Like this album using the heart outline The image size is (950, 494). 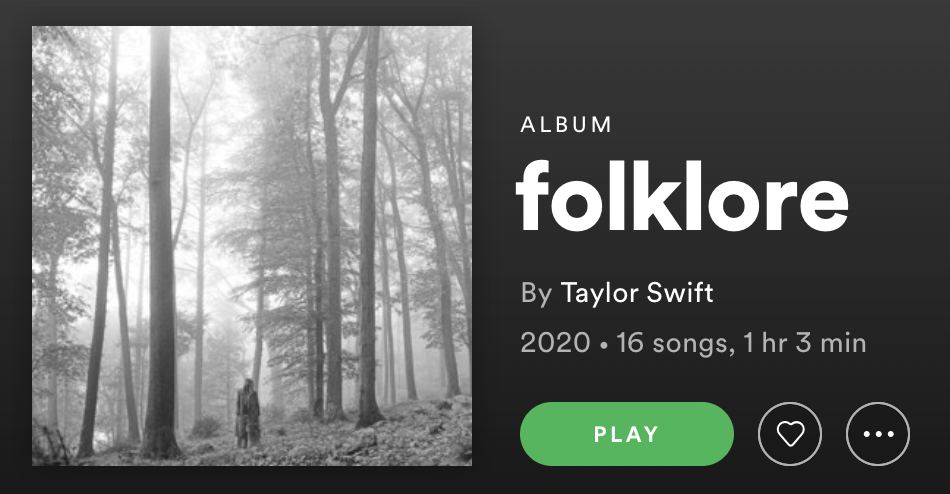click(x=789, y=434)
